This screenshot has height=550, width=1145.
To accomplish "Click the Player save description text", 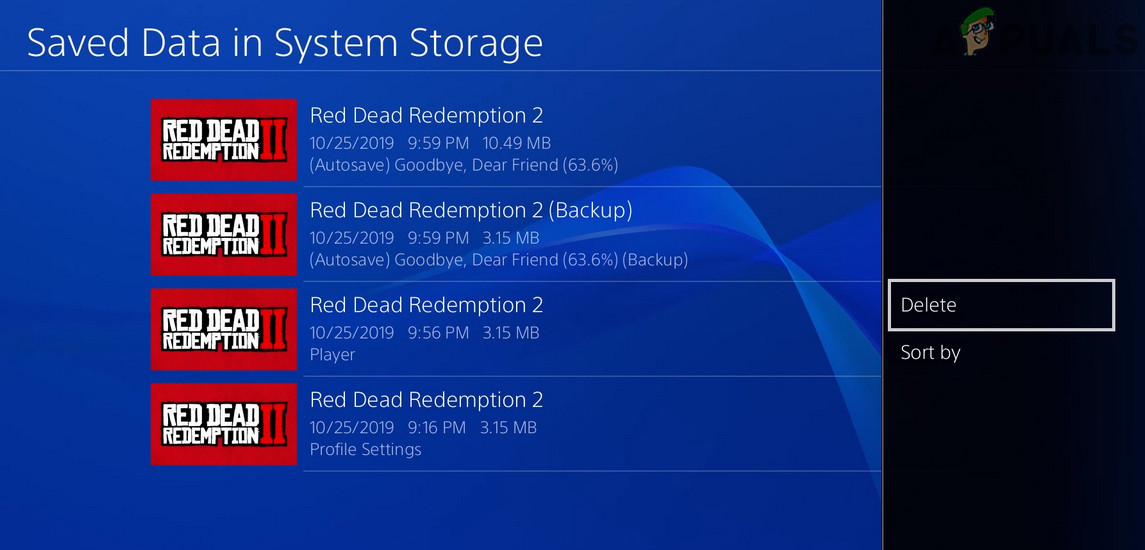I will pyautogui.click(x=332, y=355).
